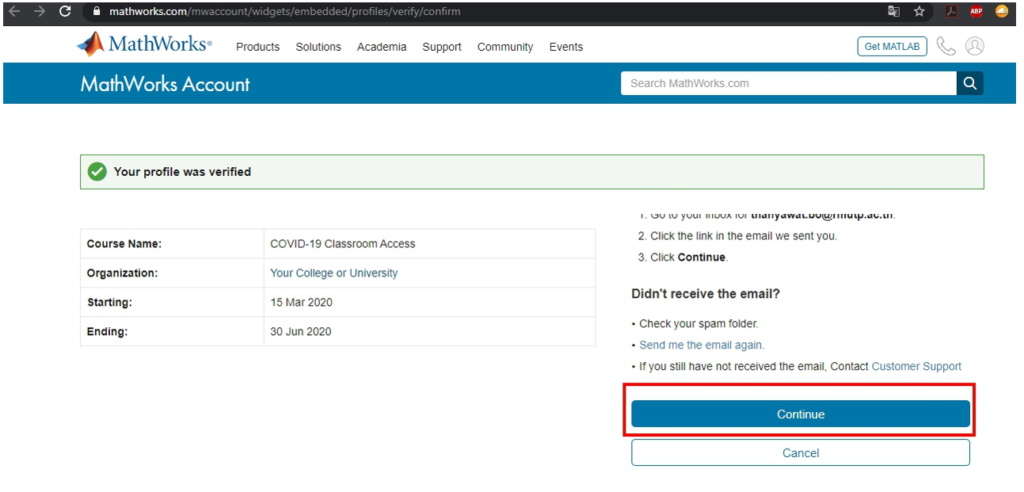Open the contact phone icon
The height and width of the screenshot is (492, 1024).
pyautogui.click(x=946, y=46)
